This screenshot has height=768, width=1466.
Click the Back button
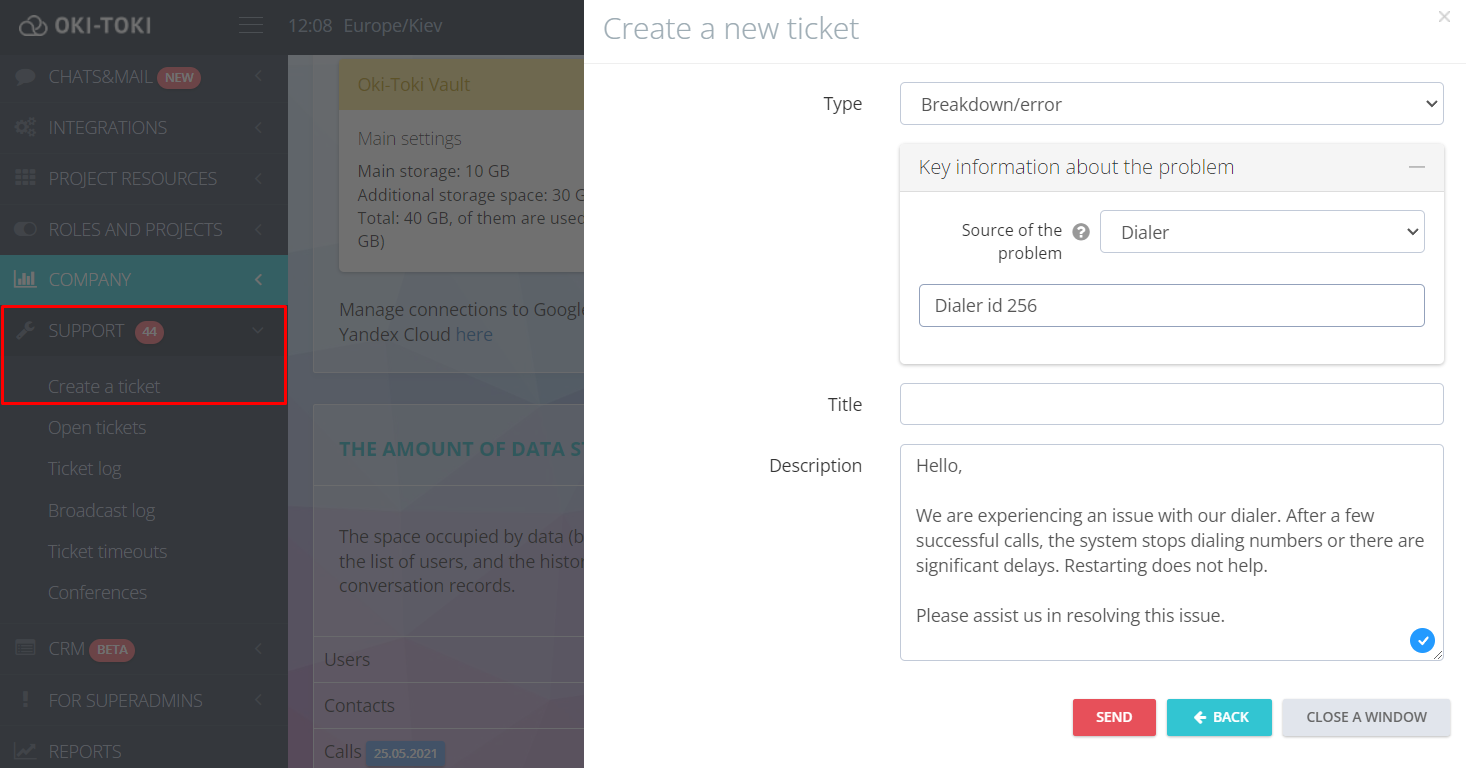point(1219,717)
